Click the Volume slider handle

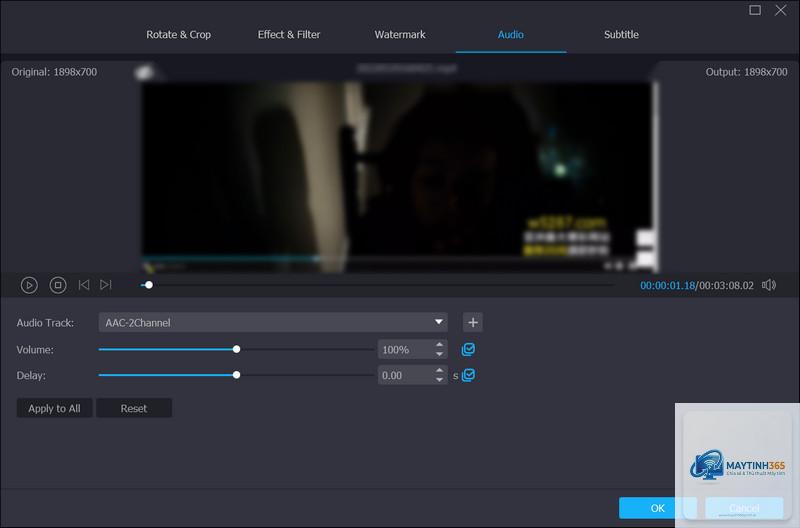[x=236, y=349]
